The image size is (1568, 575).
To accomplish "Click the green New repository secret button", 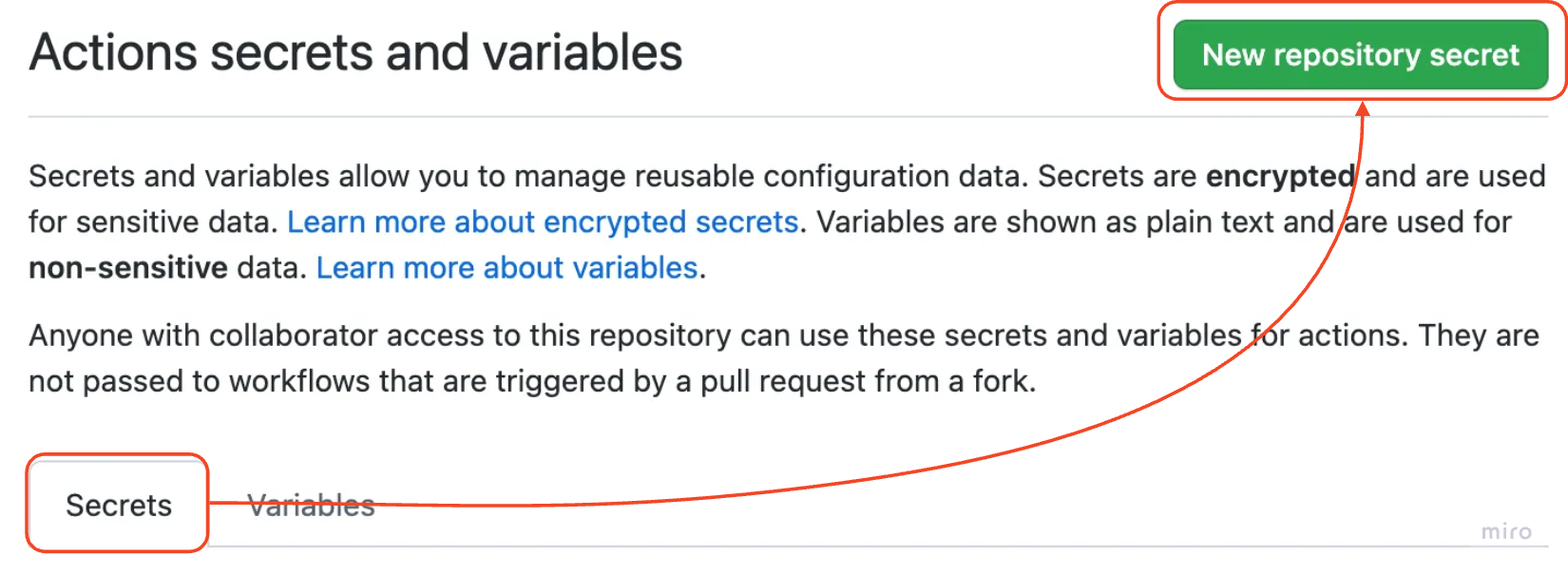I will pyautogui.click(x=1361, y=55).
